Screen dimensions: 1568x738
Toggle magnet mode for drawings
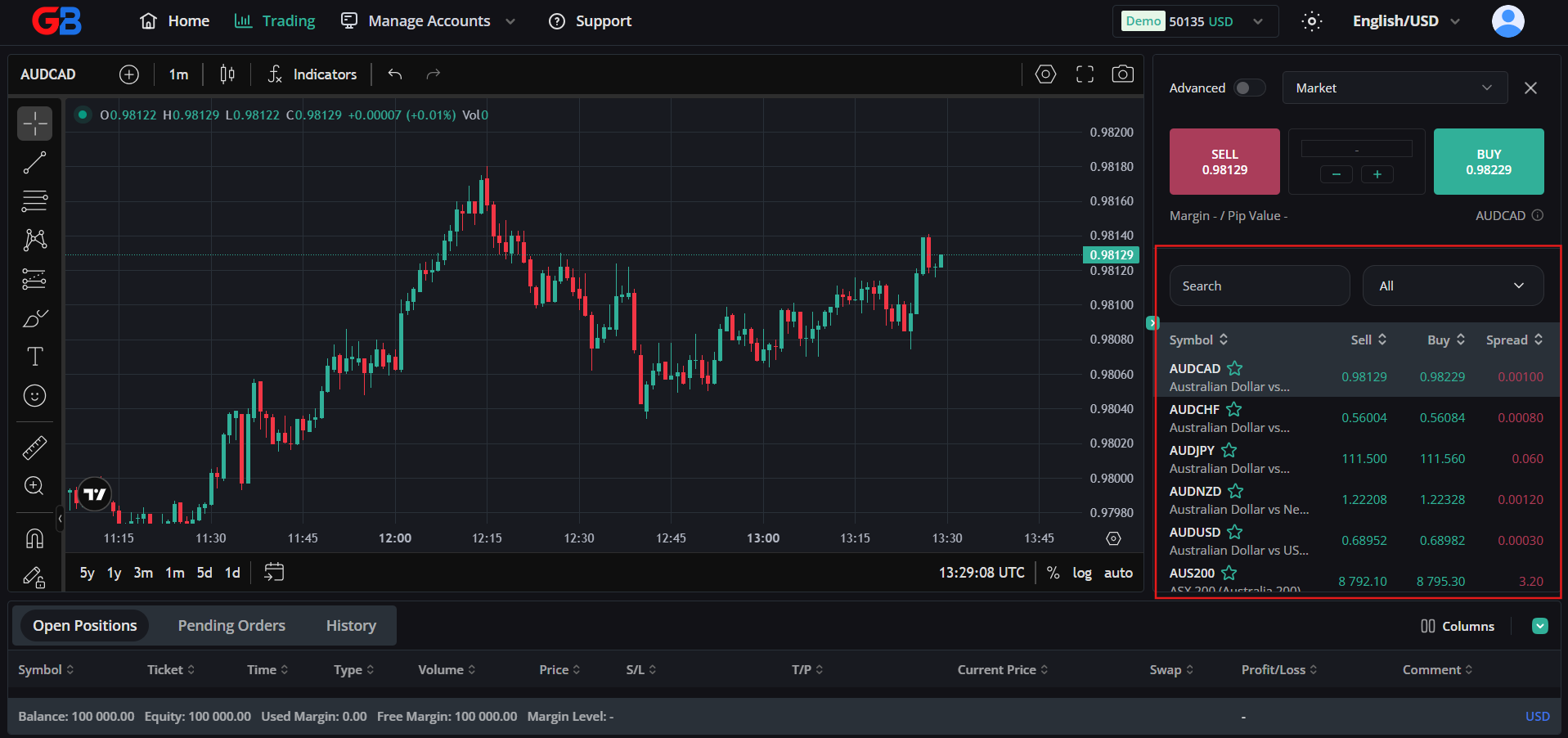[34, 538]
